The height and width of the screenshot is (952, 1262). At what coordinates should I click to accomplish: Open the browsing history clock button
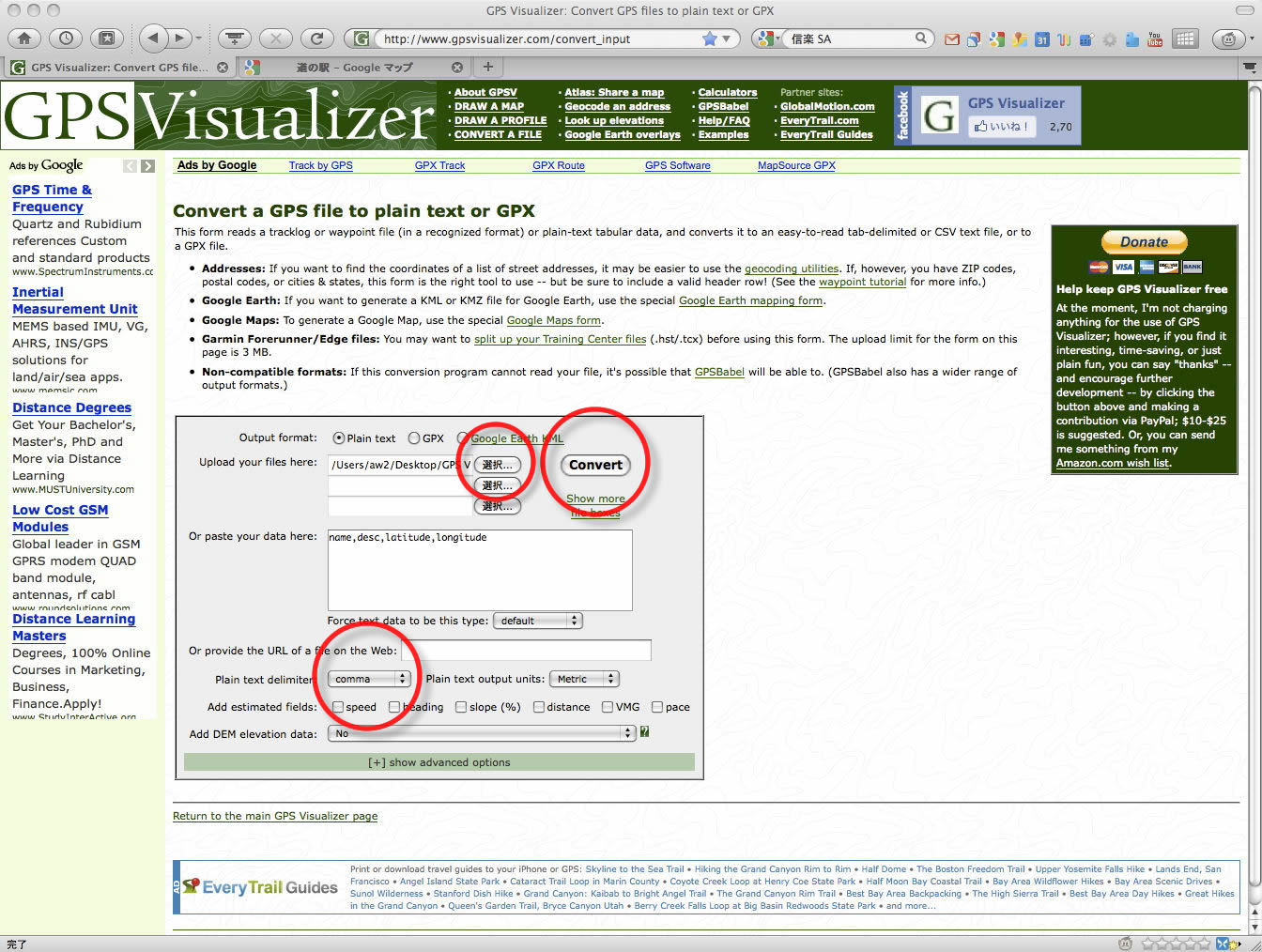pyautogui.click(x=66, y=38)
